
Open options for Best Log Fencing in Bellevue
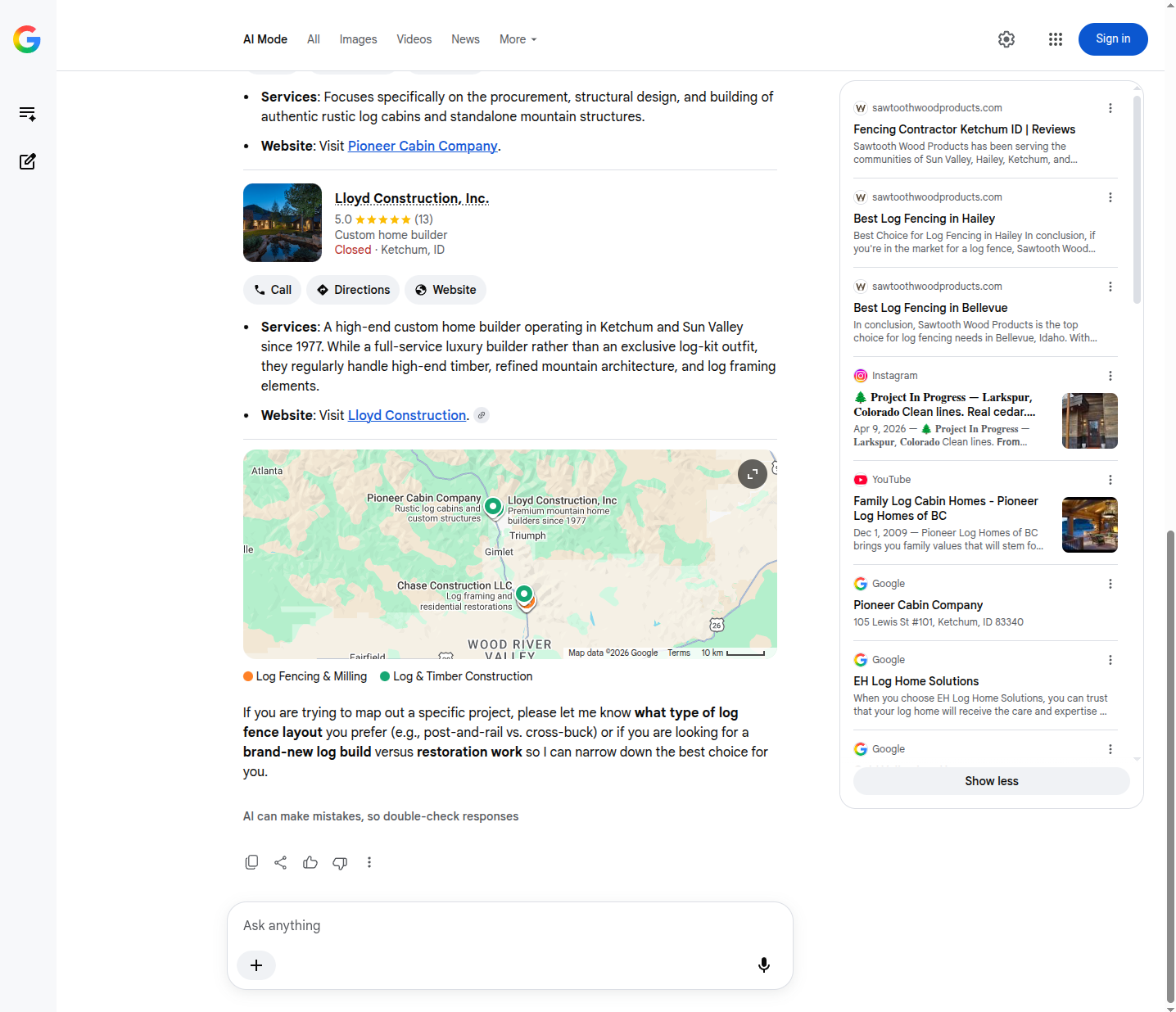point(1110,287)
